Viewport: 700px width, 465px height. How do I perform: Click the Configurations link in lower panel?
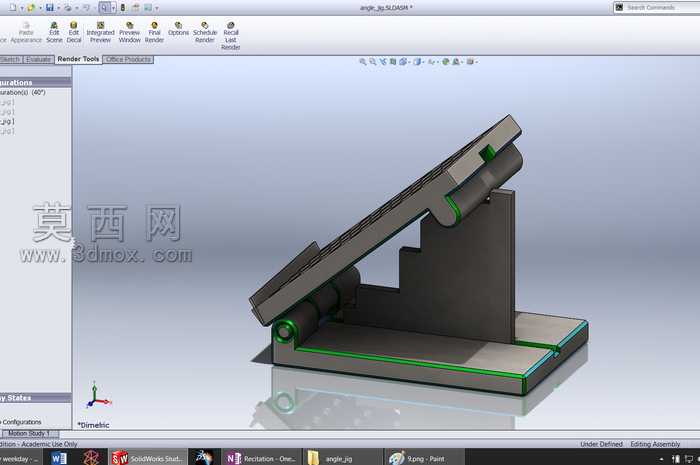click(21, 422)
